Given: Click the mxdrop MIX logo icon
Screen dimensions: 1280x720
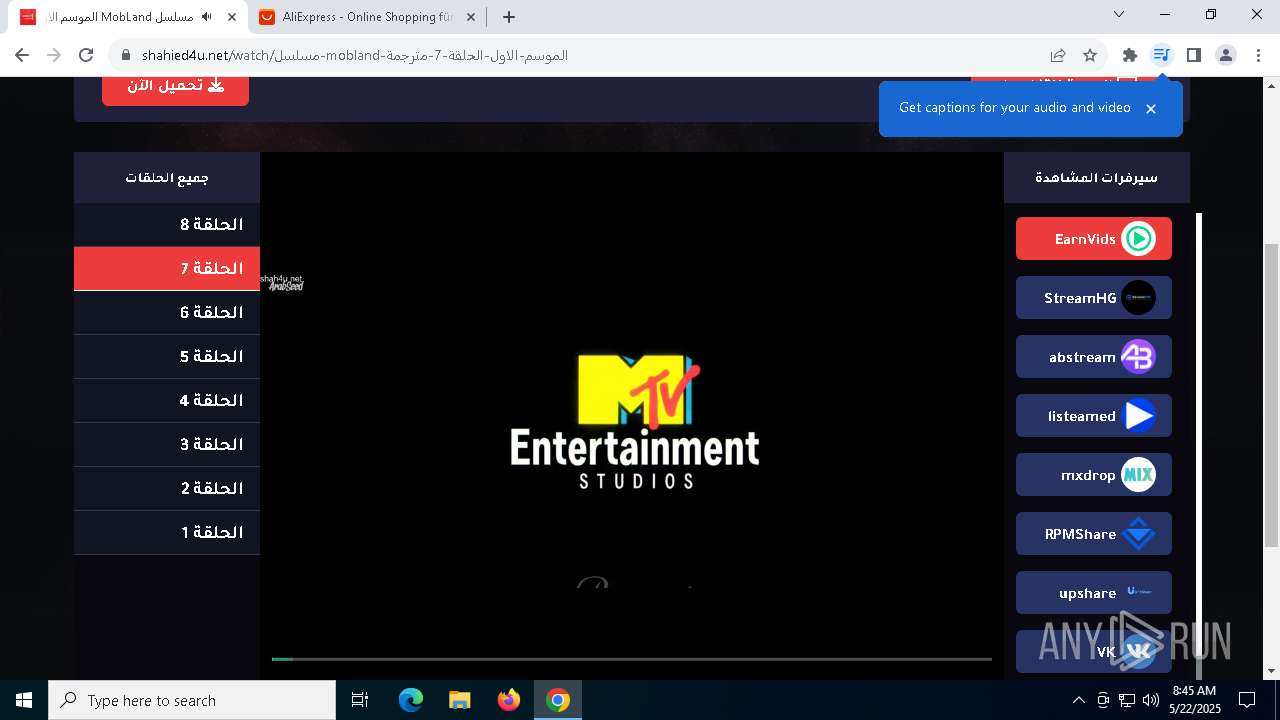Looking at the screenshot, I should 1138,475.
